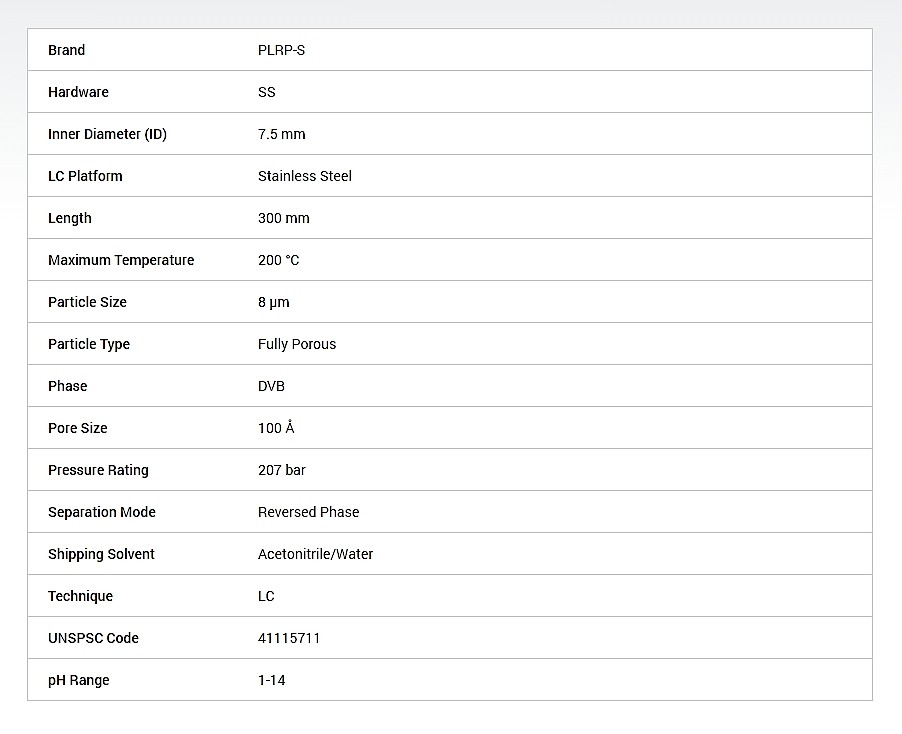Select the Inner Diameter (ID) label
Viewport: 902px width, 734px height.
(107, 134)
